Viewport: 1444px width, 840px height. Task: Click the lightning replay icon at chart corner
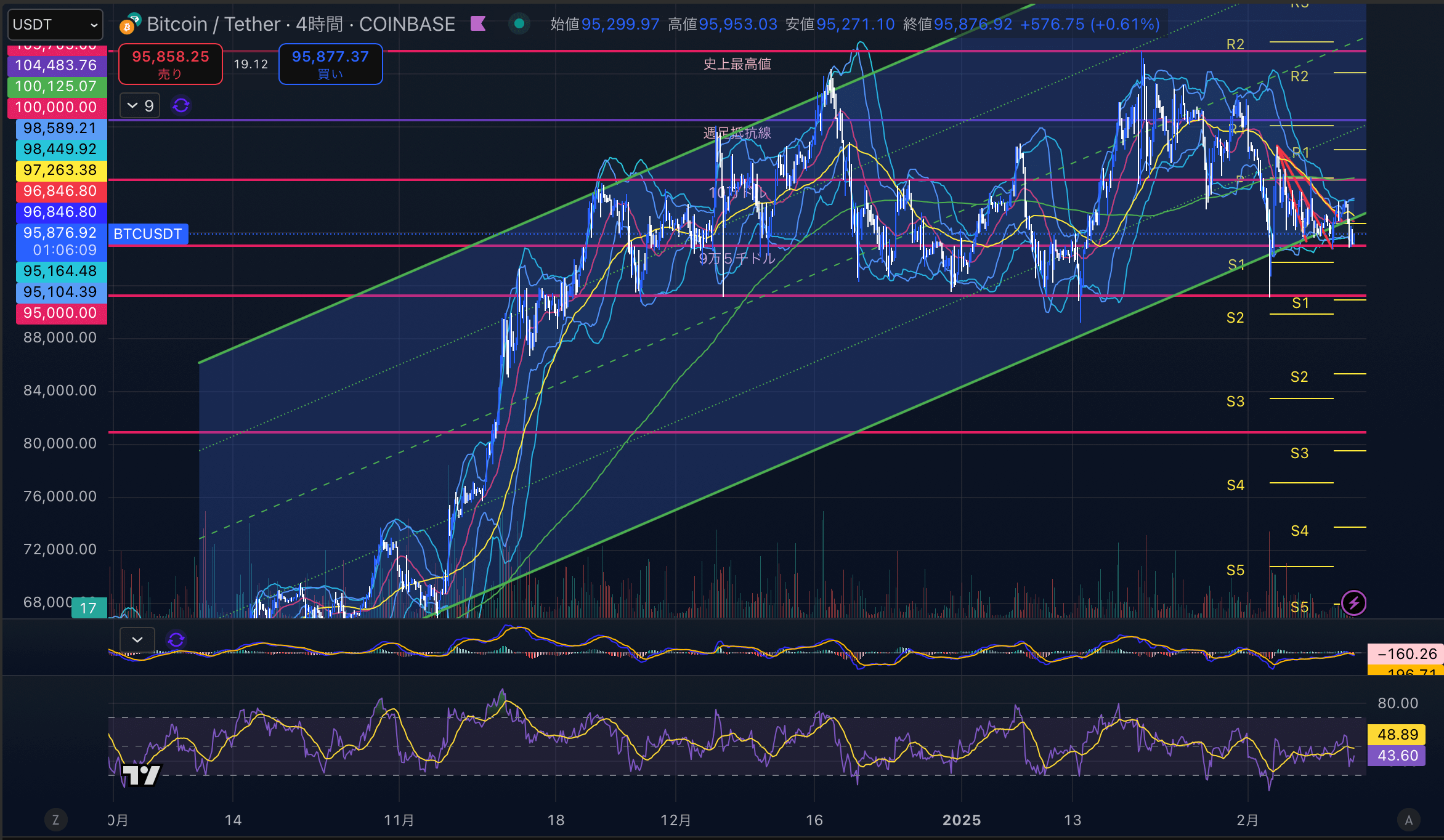coord(1354,603)
